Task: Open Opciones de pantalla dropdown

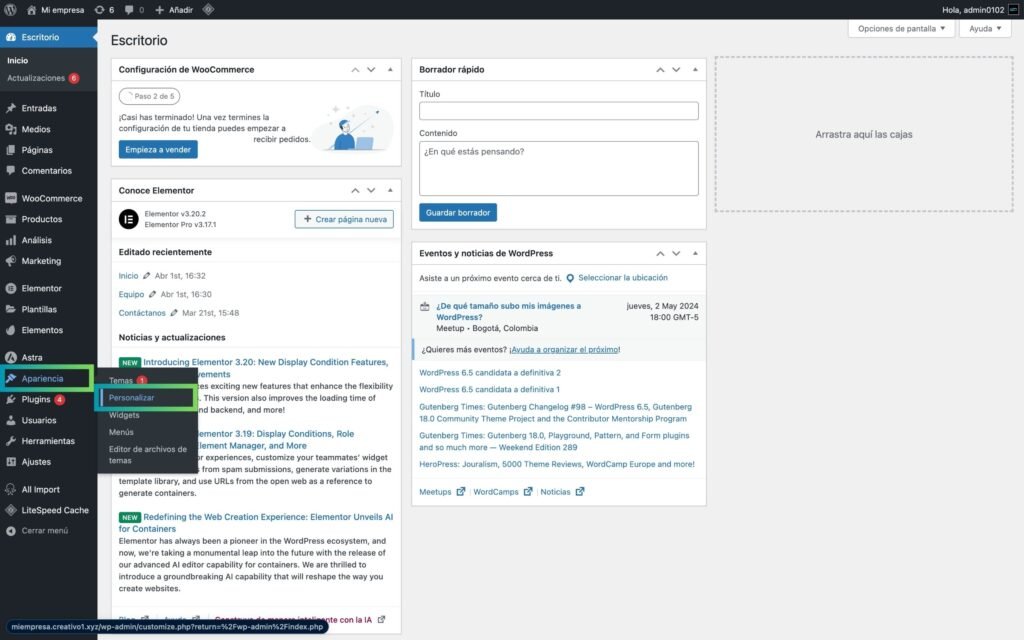Action: [x=901, y=29]
